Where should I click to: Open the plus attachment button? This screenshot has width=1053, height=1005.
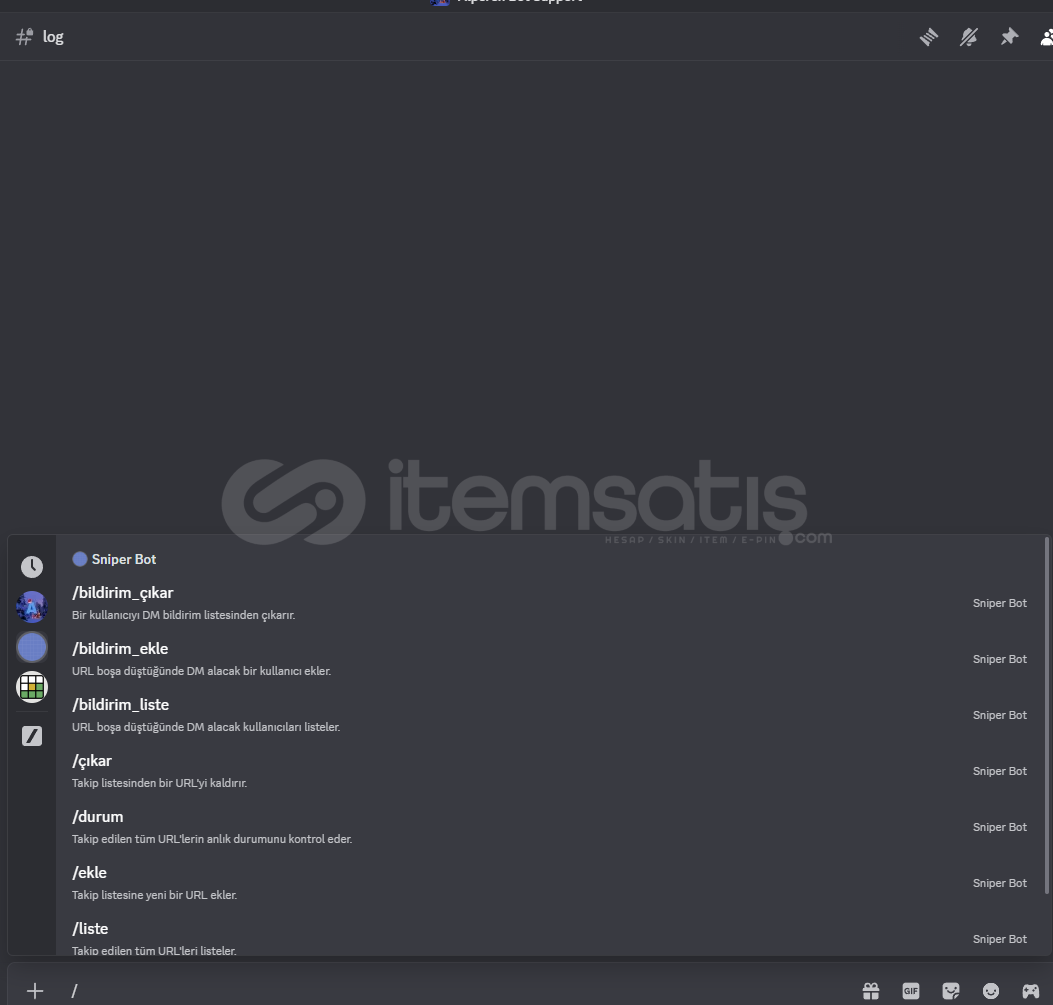pos(35,991)
